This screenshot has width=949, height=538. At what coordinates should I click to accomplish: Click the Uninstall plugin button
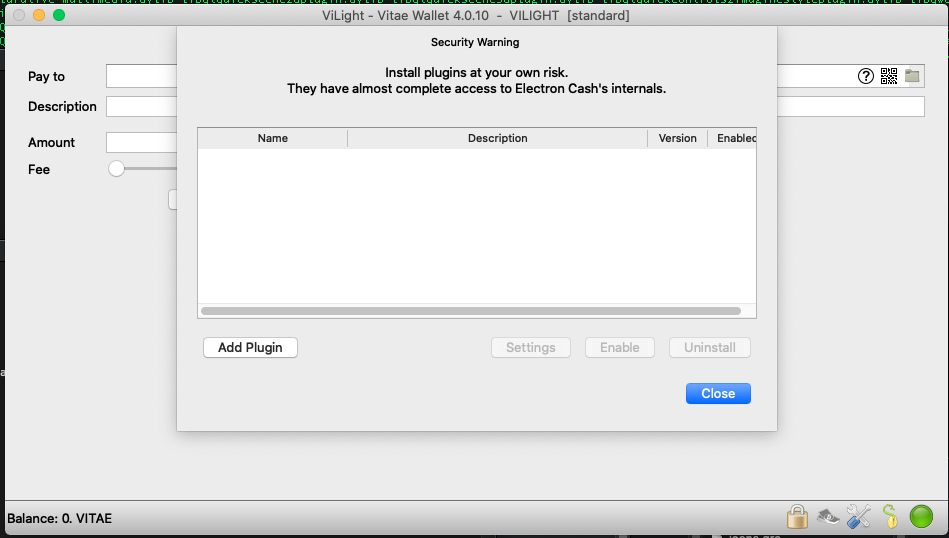click(709, 347)
